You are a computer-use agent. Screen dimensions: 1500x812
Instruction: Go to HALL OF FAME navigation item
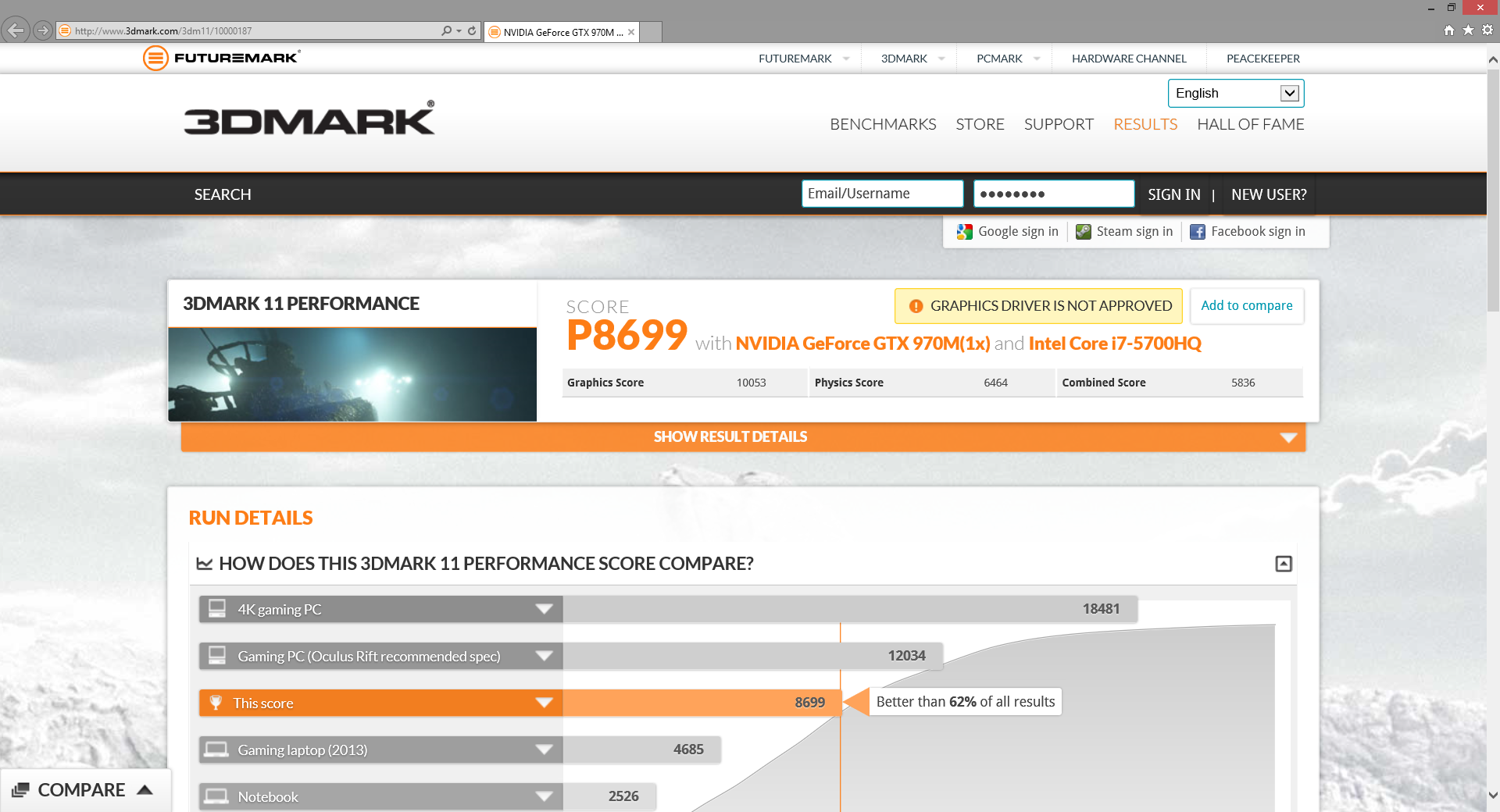click(x=1251, y=124)
